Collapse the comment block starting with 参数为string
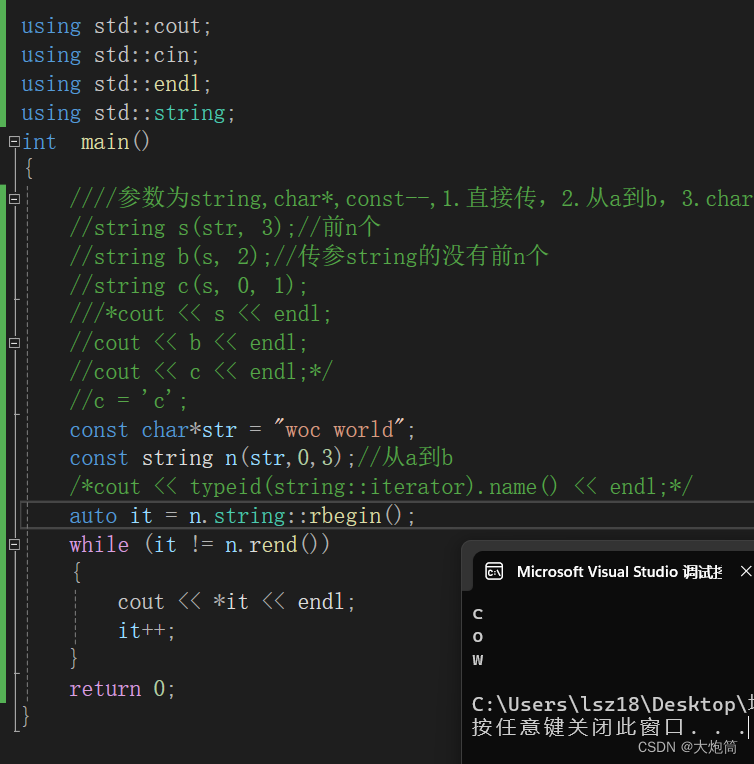754x764 pixels. click(x=14, y=199)
